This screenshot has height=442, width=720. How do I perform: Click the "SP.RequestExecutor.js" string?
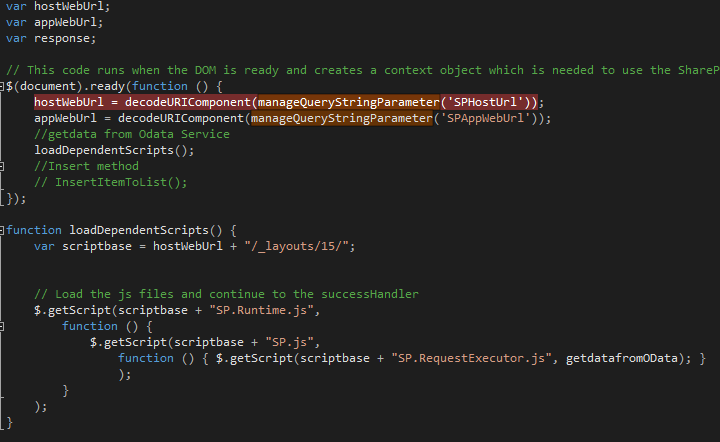pyautogui.click(x=471, y=358)
